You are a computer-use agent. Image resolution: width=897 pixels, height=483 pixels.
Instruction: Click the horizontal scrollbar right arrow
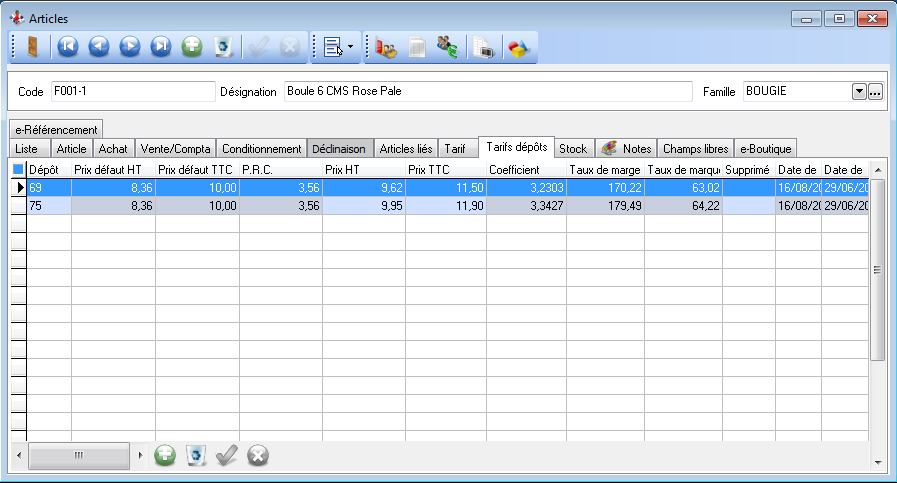(x=141, y=456)
